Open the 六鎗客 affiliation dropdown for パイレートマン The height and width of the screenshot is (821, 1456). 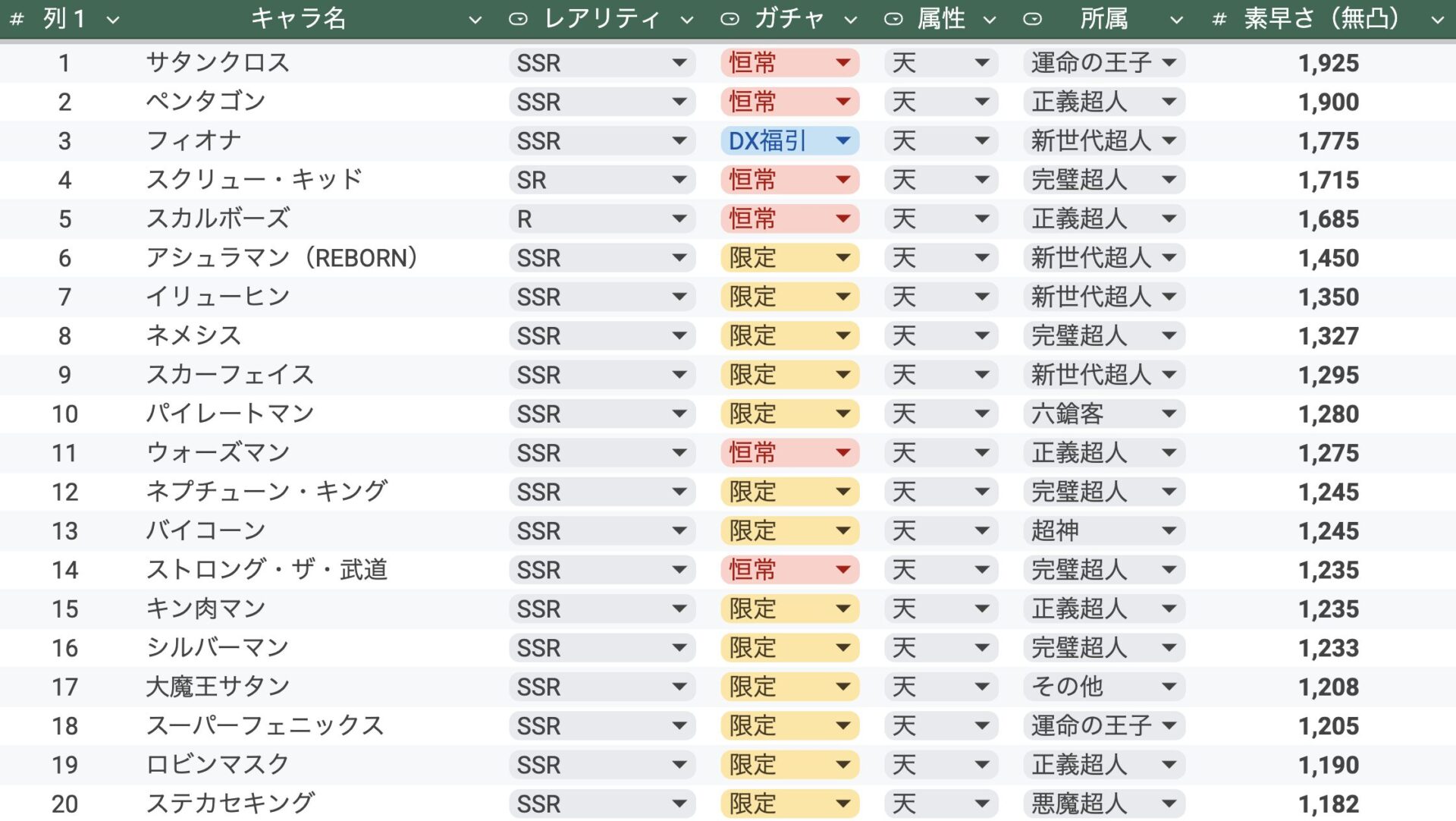click(x=1103, y=414)
